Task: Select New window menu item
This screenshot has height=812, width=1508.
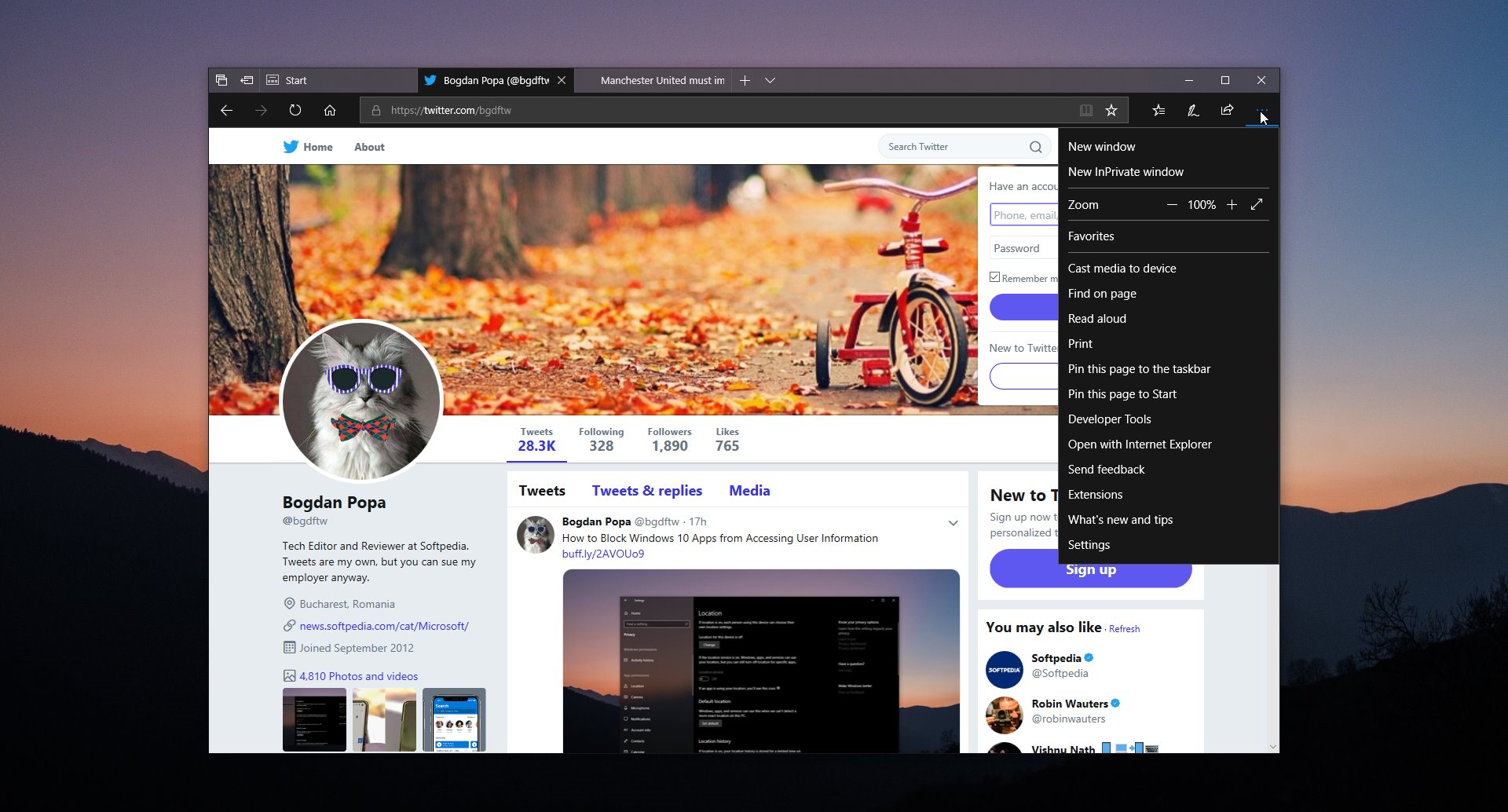Action: (1168, 147)
